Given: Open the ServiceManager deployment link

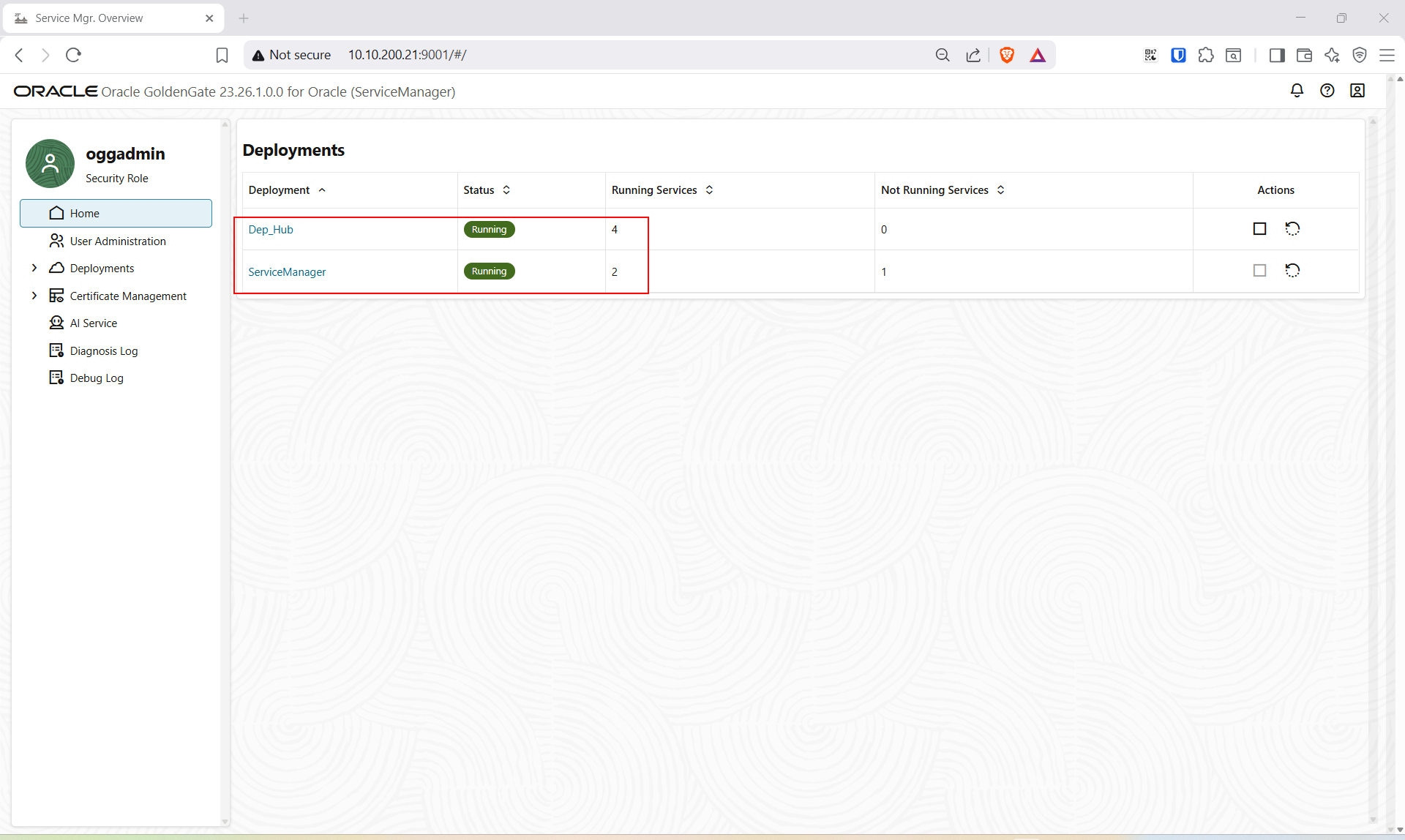Looking at the screenshot, I should click(287, 271).
